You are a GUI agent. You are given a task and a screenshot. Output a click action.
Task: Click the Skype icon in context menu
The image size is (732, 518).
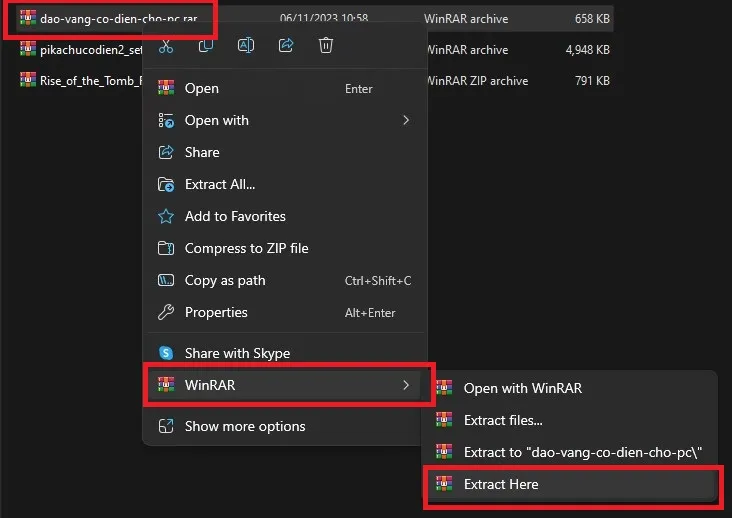coord(166,353)
